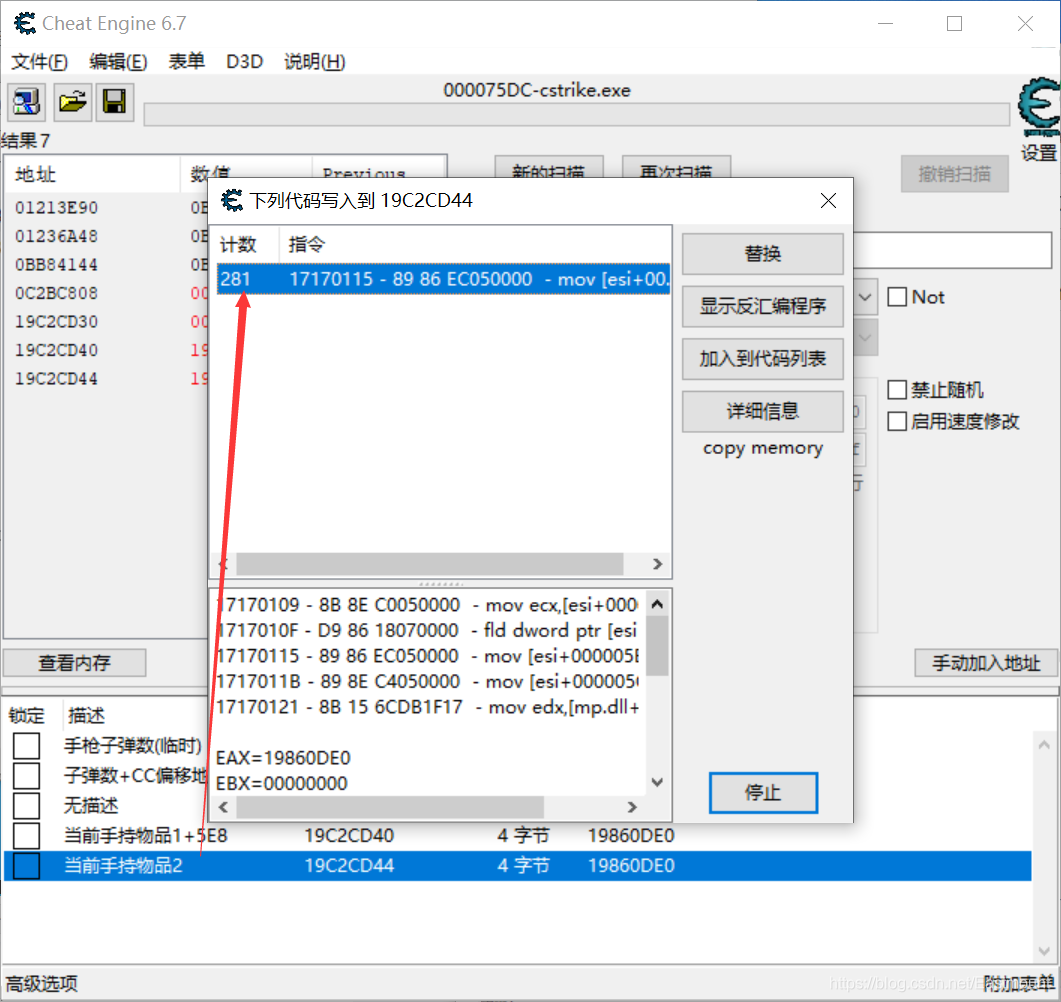Expand the scan type dropdown beside Not
Image resolution: width=1061 pixels, height=1002 pixels.
tap(865, 297)
